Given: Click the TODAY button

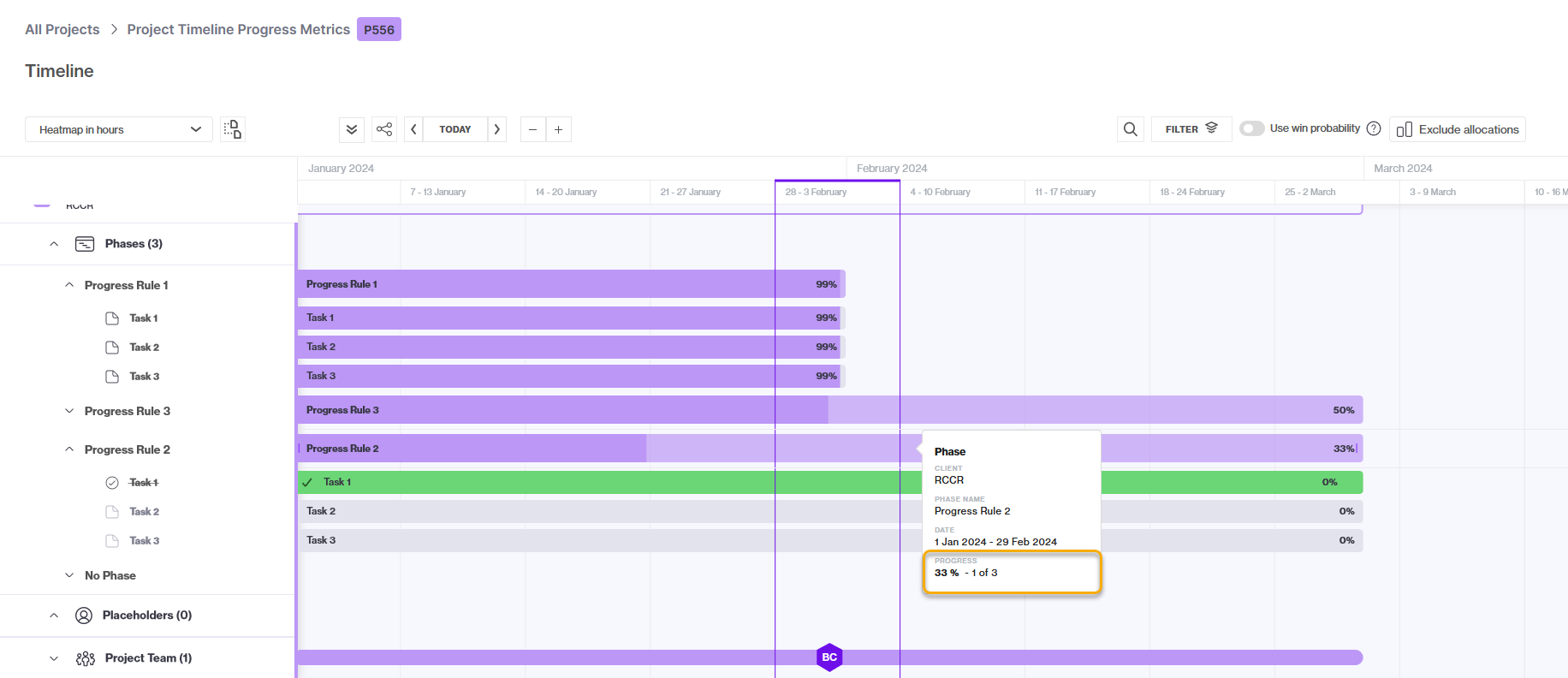Looking at the screenshot, I should point(455,129).
